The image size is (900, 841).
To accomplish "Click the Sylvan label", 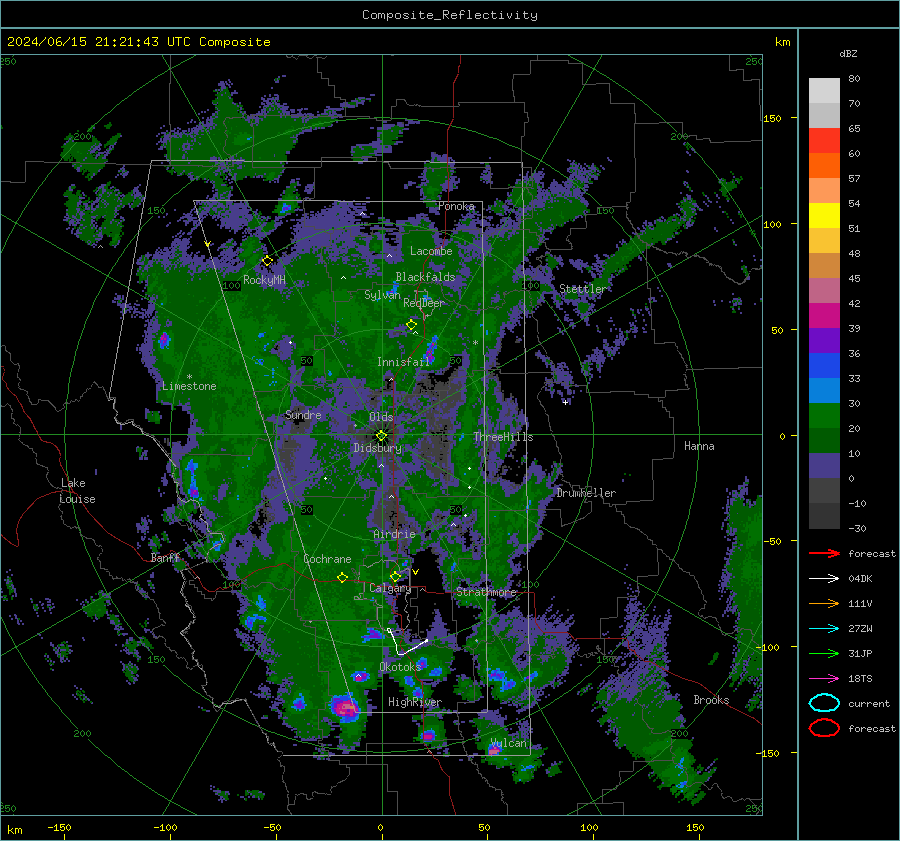I will pos(382,295).
